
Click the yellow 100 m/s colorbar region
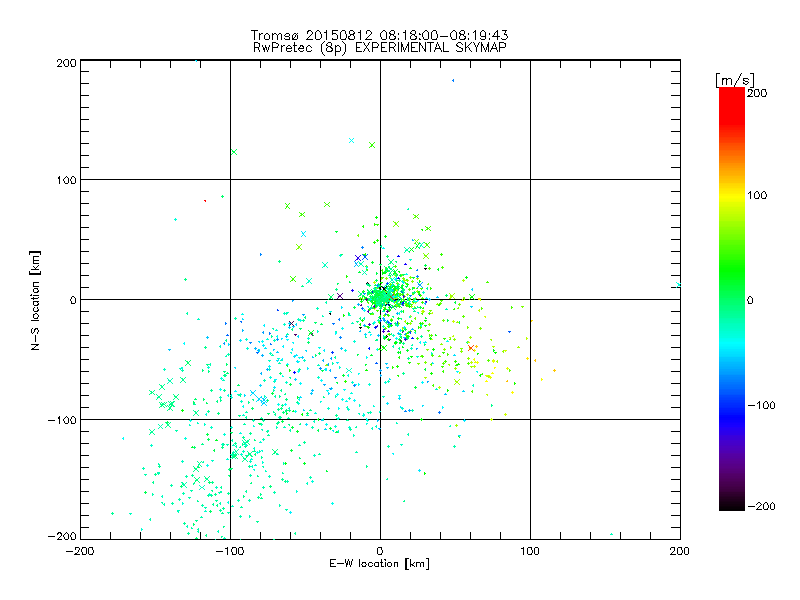pyautogui.click(x=732, y=195)
